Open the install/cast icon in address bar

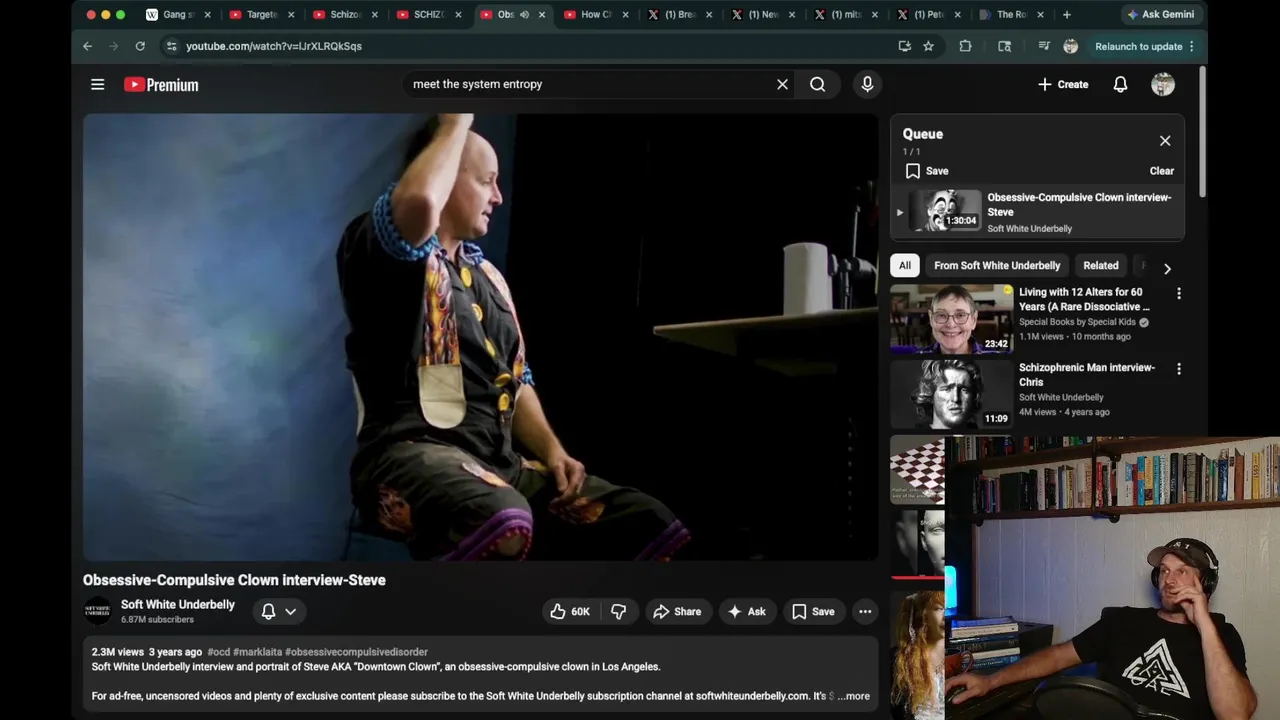tap(904, 46)
